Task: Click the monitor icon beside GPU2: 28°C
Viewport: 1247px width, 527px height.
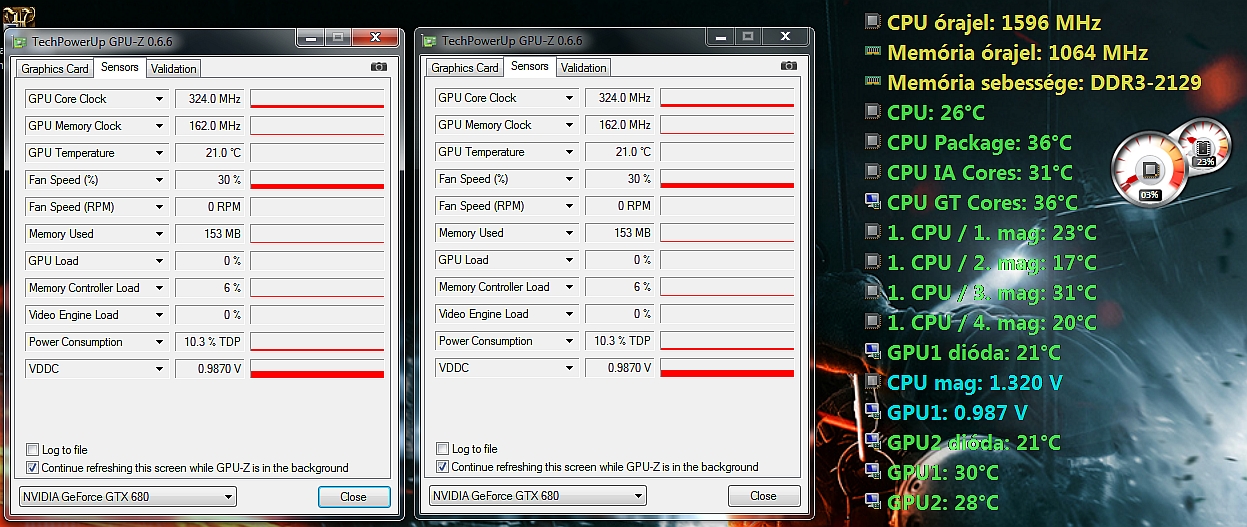Action: coord(872,502)
